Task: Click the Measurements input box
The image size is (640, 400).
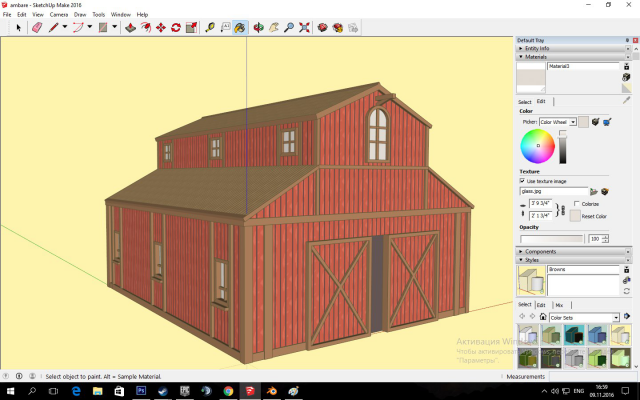Action: 592,376
